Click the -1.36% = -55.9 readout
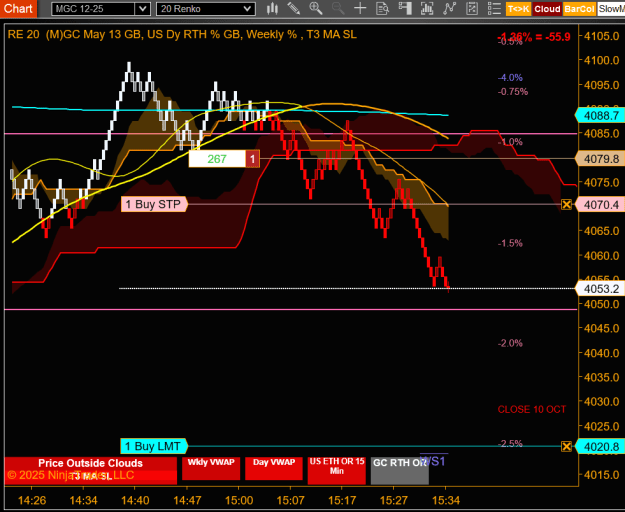625x512 pixels. pos(534,37)
